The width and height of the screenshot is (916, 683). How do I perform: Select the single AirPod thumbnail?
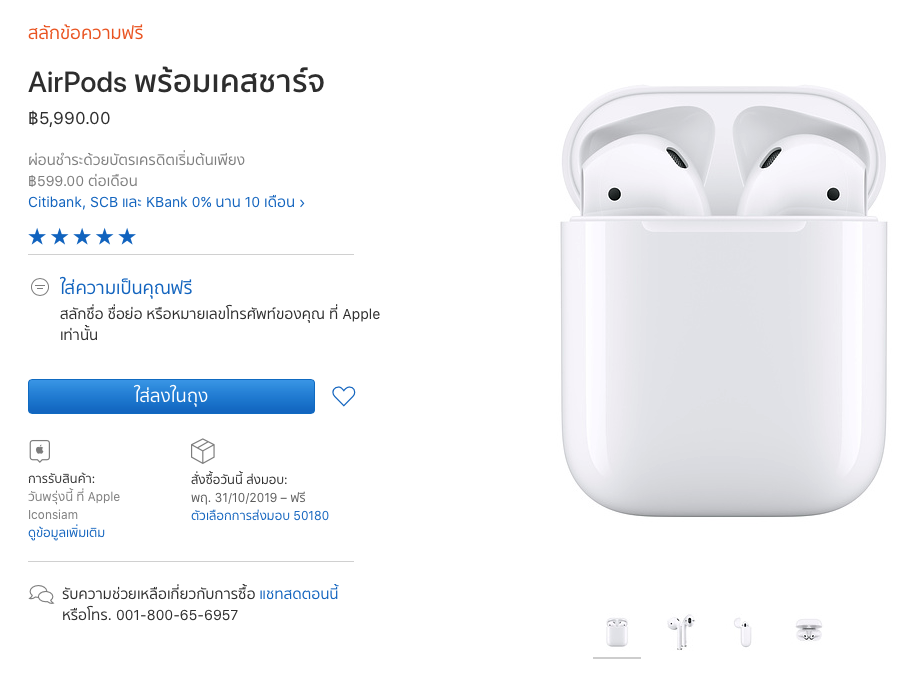744,633
